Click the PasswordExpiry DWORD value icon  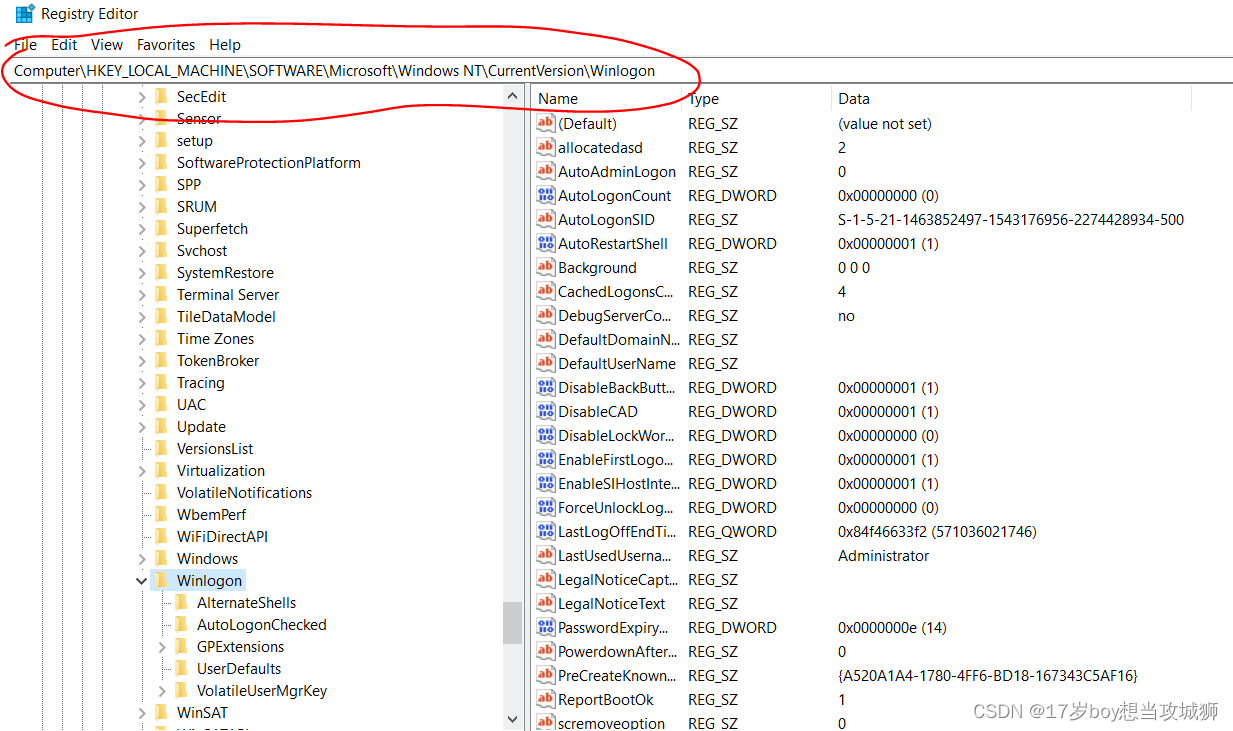[545, 627]
